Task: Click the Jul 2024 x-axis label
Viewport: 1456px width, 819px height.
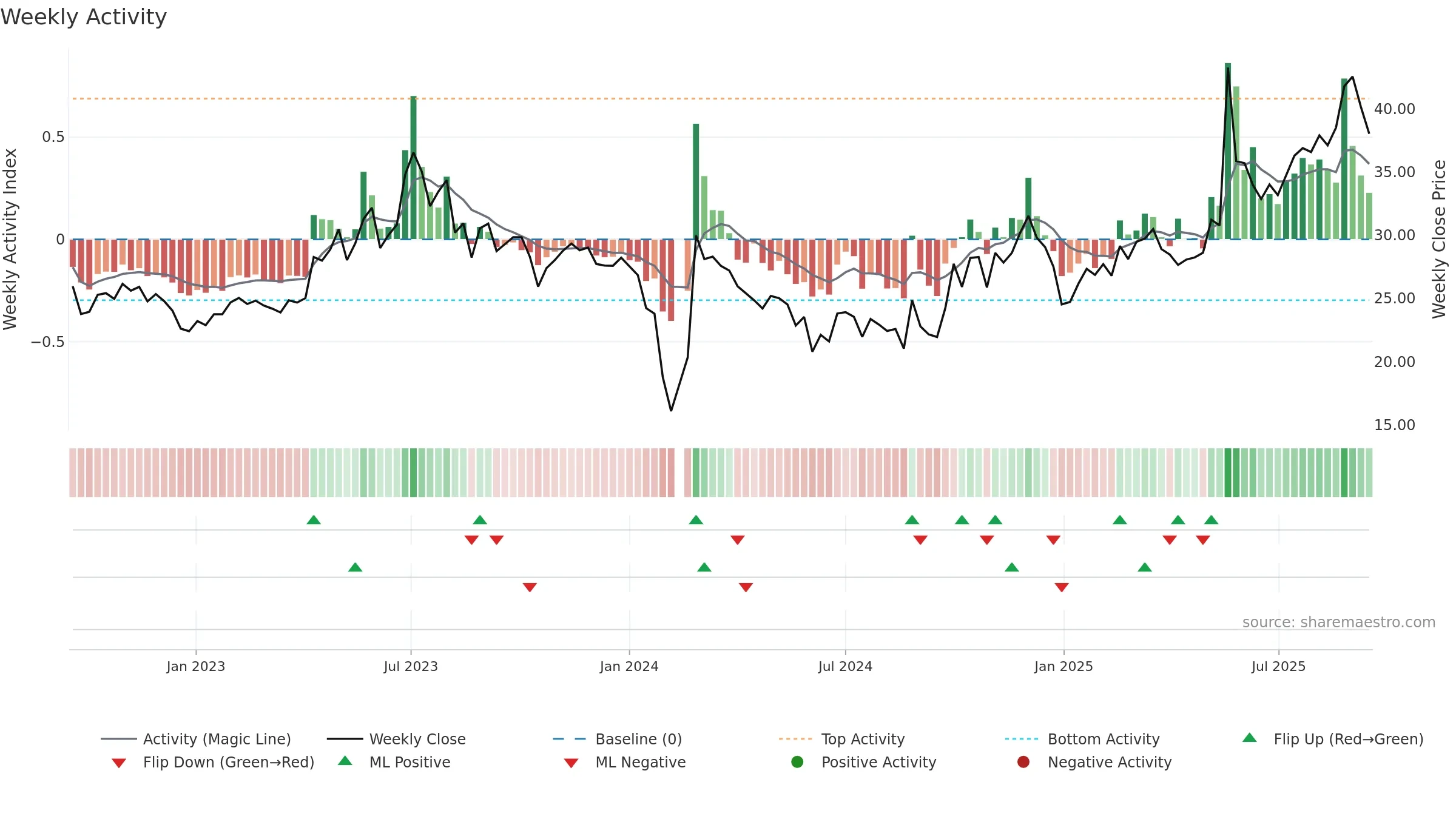Action: [845, 666]
